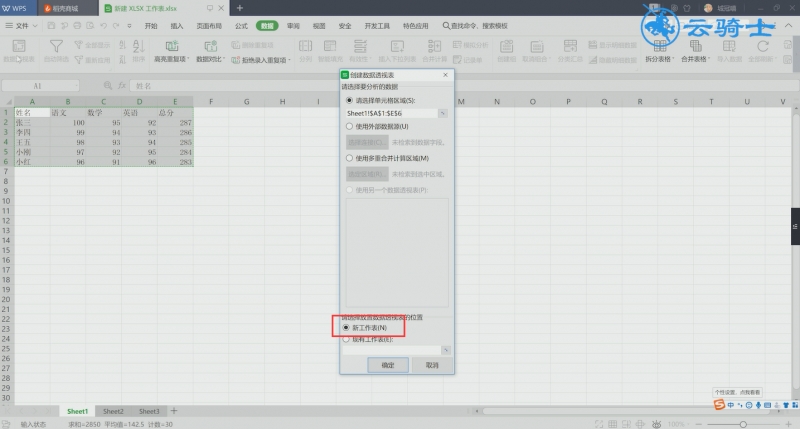Image resolution: width=800 pixels, height=429 pixels.
Task: Choose the 使用外部数据源 radio button
Action: click(349, 127)
